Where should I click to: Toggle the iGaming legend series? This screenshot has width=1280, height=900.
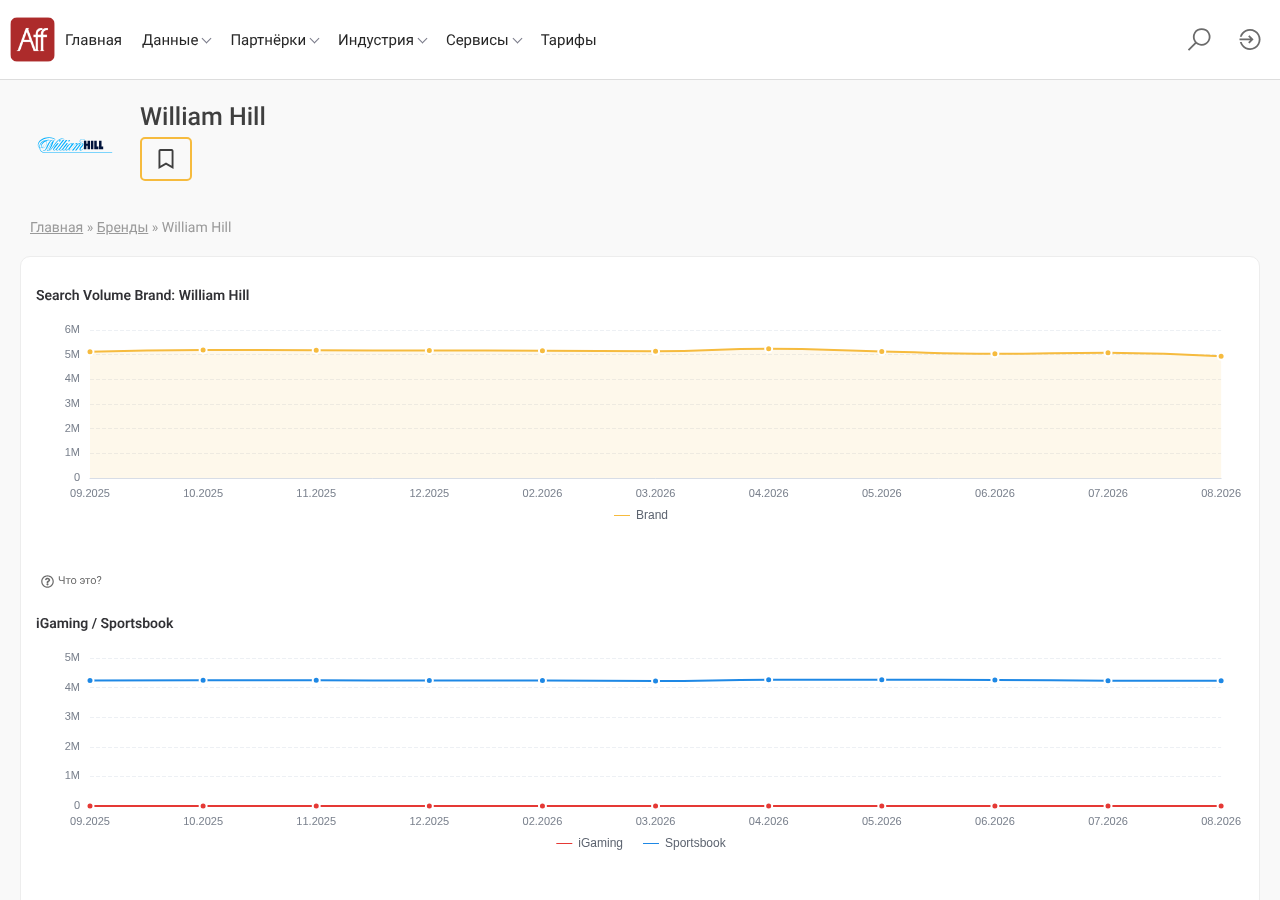click(589, 843)
